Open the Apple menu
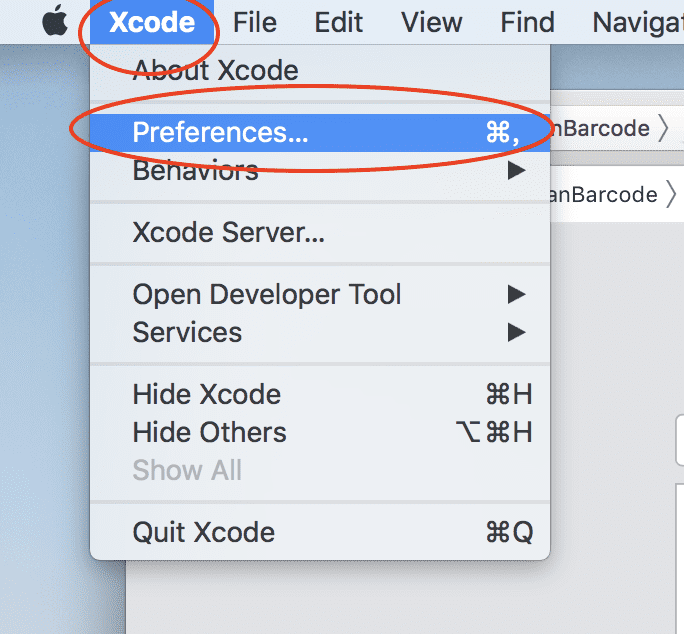The image size is (684, 634). [54, 22]
